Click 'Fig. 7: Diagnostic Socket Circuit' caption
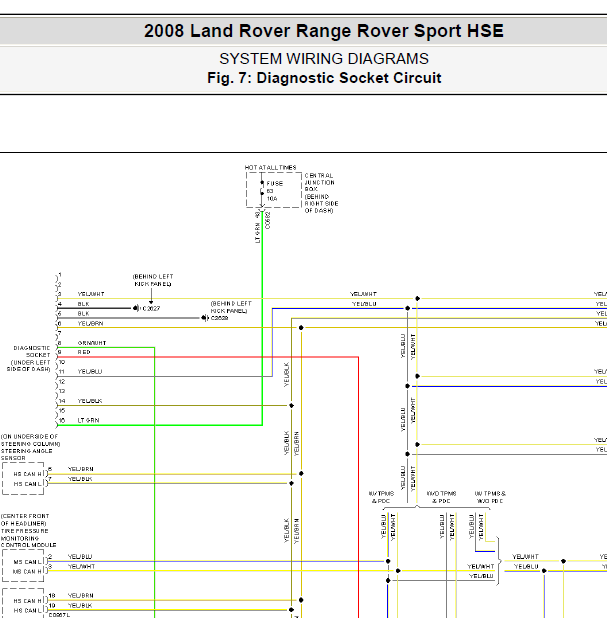The height and width of the screenshot is (618, 607). 324,78
